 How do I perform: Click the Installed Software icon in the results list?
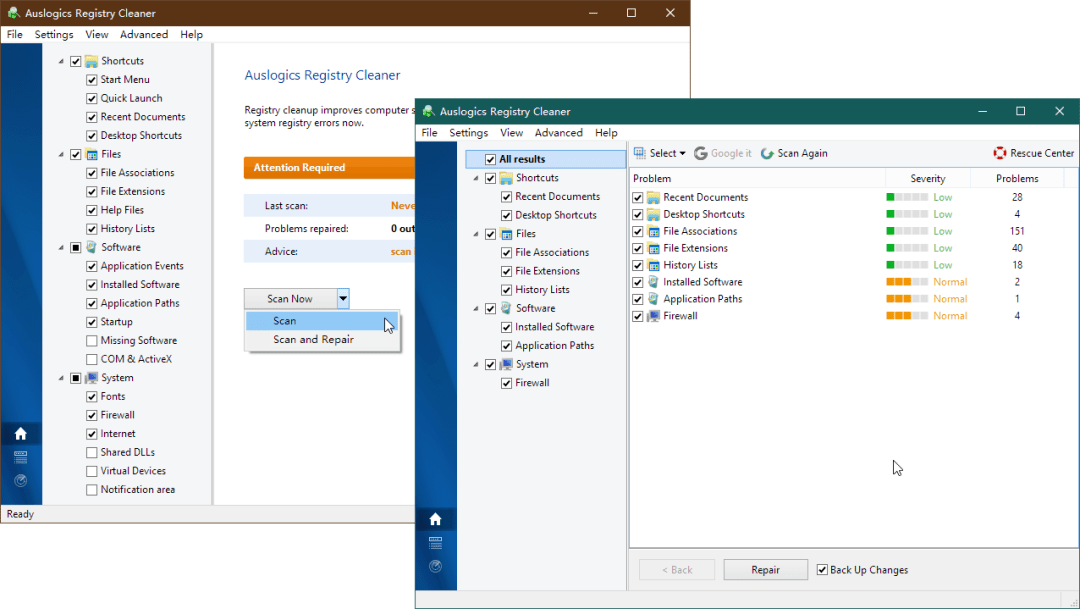pyautogui.click(x=653, y=282)
